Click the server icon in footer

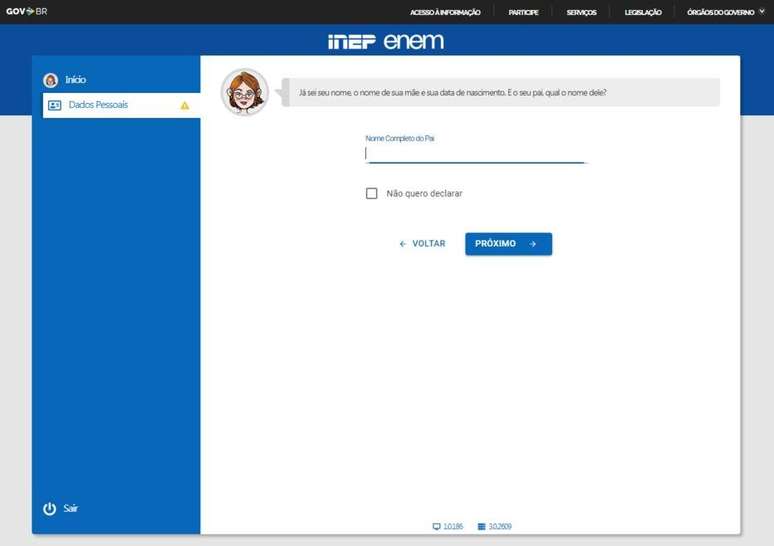tap(481, 527)
